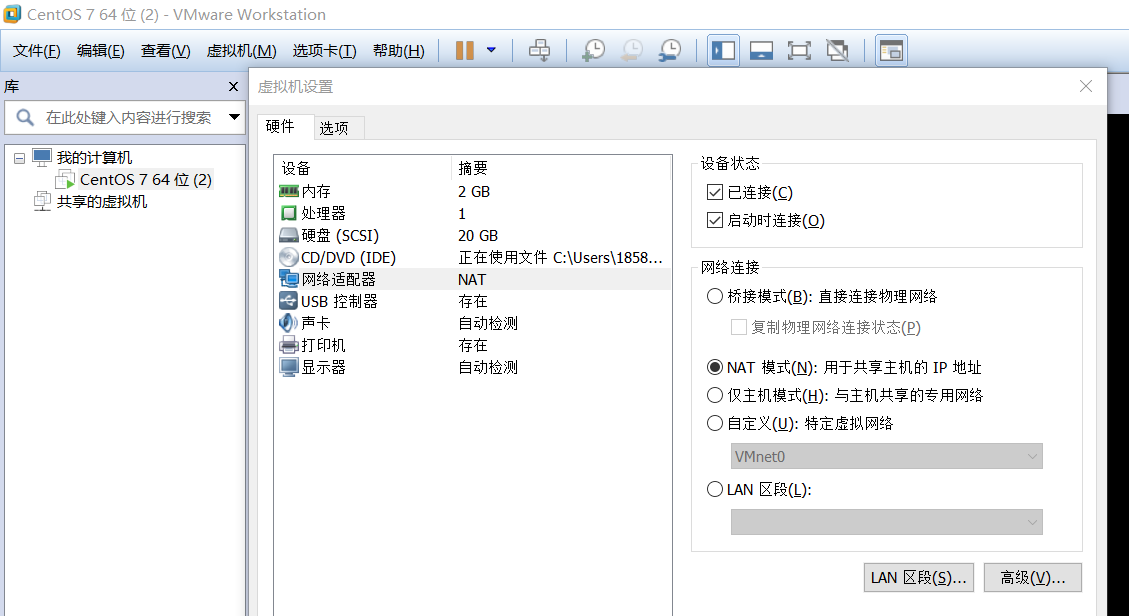Toggle the library sidebar view icon
This screenshot has height=616, width=1129.
tap(724, 50)
